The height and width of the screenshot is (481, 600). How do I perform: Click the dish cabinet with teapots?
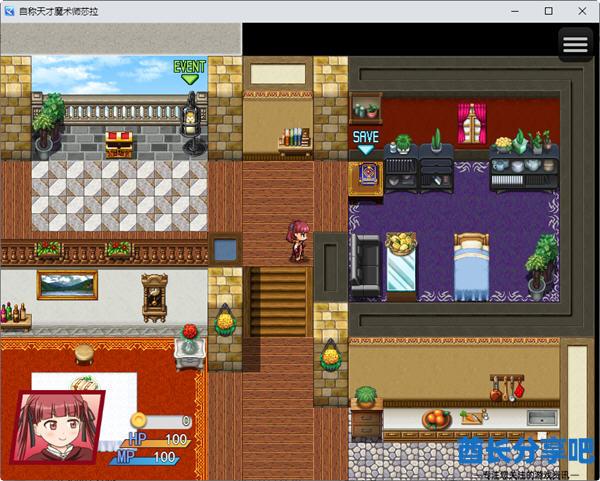[x=525, y=174]
